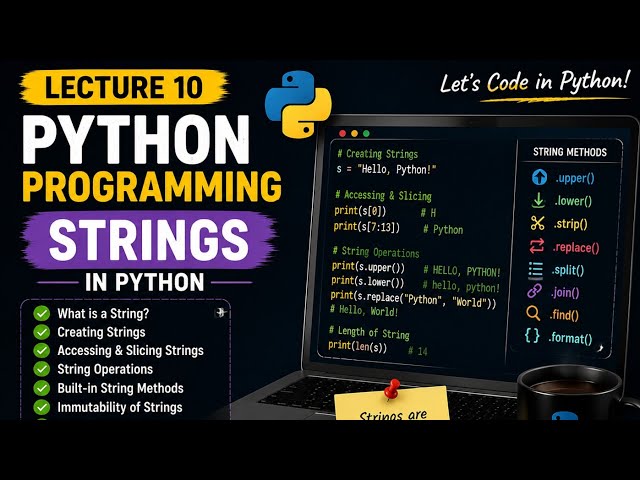
Task: Select the .lower() method label
Action: (573, 201)
